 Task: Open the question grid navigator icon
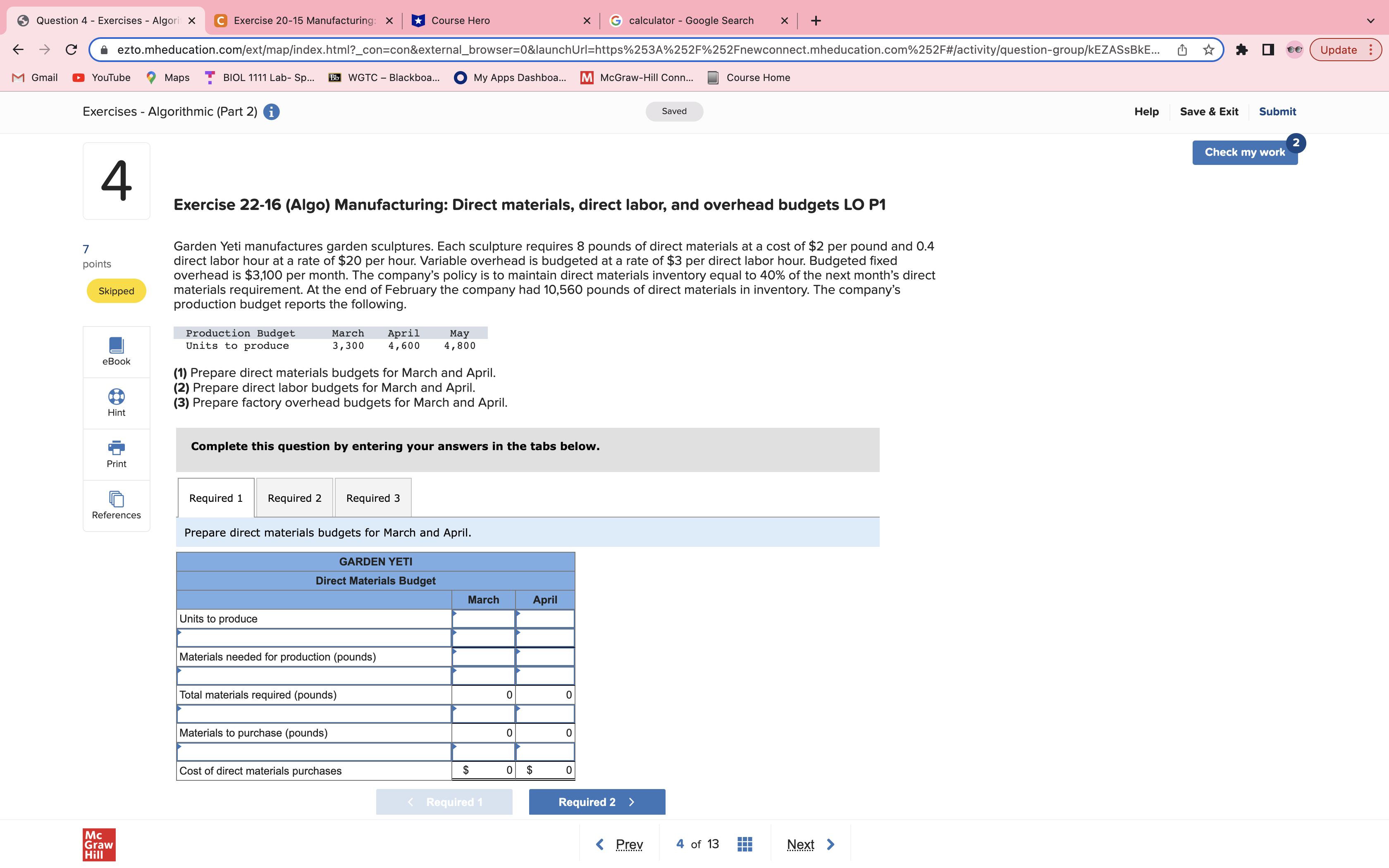pyautogui.click(x=745, y=844)
